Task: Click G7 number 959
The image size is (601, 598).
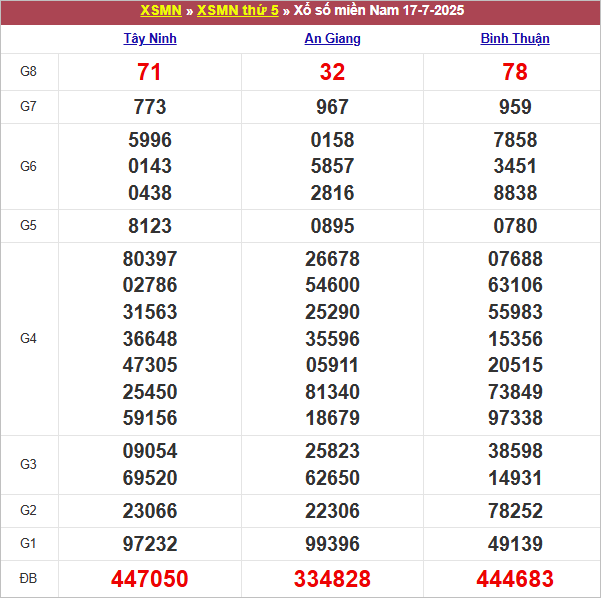Action: (x=515, y=107)
